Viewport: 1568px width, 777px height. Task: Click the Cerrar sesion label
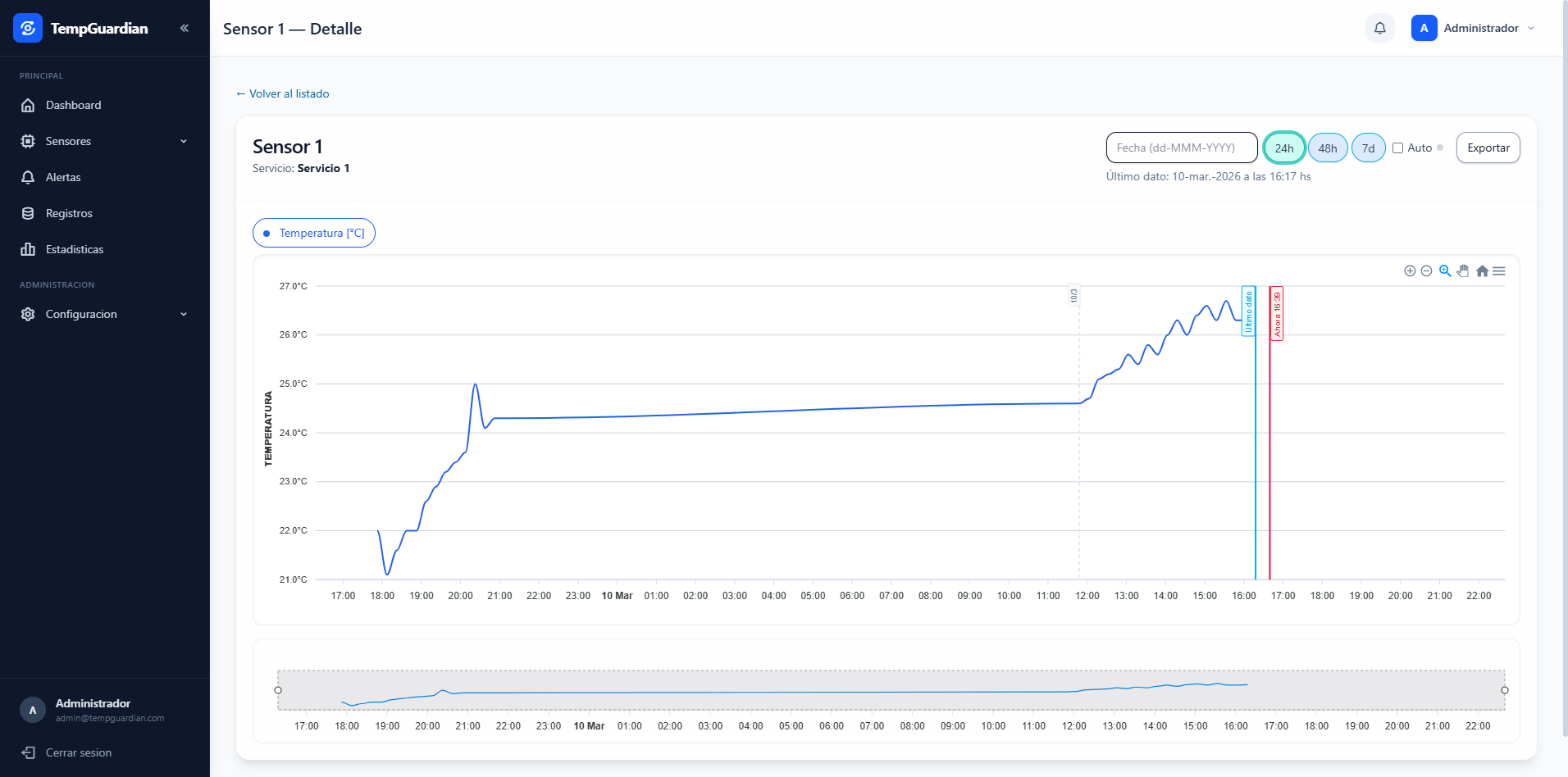79,752
